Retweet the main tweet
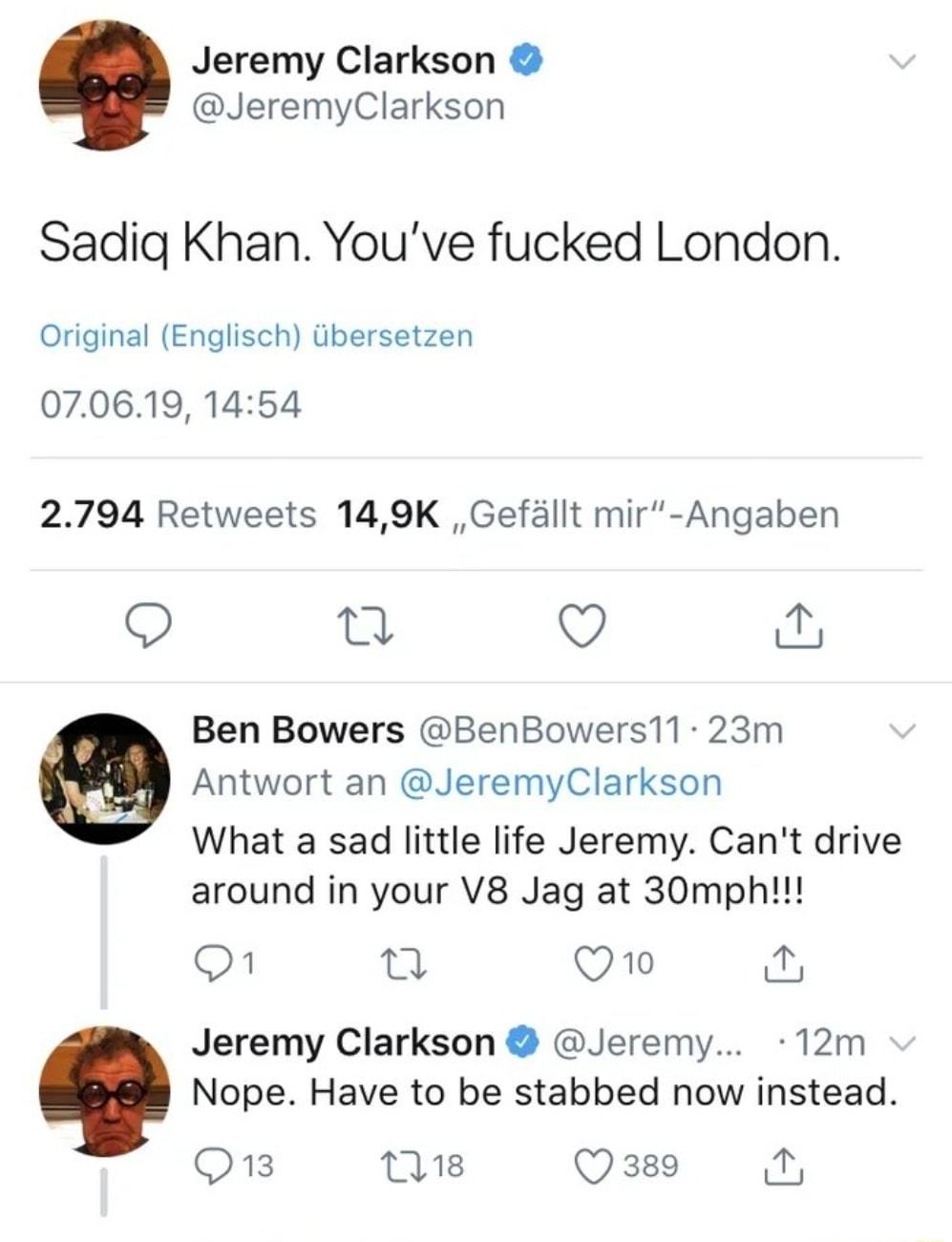The height and width of the screenshot is (1242, 952). 369,627
